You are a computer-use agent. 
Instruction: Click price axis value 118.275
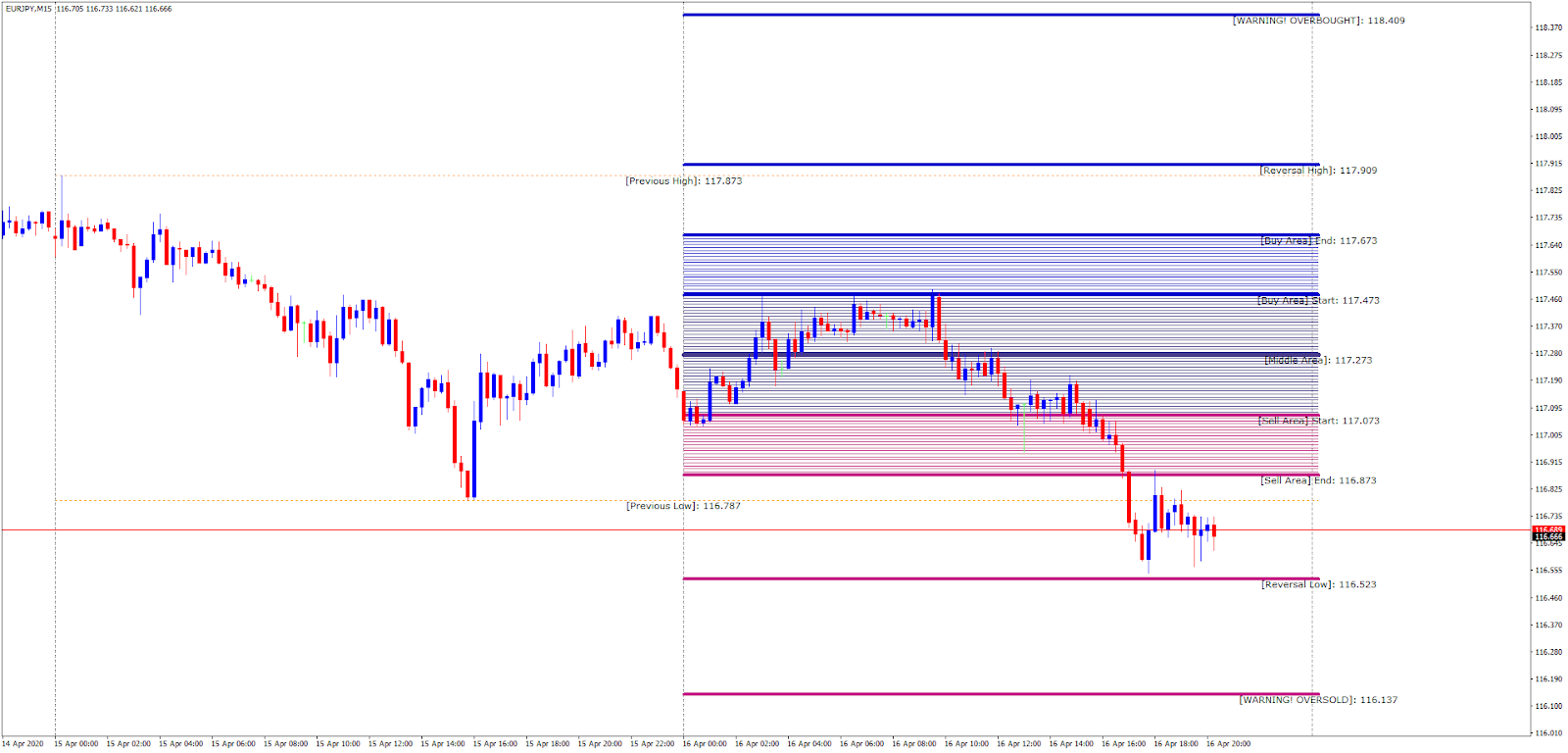tap(1548, 56)
